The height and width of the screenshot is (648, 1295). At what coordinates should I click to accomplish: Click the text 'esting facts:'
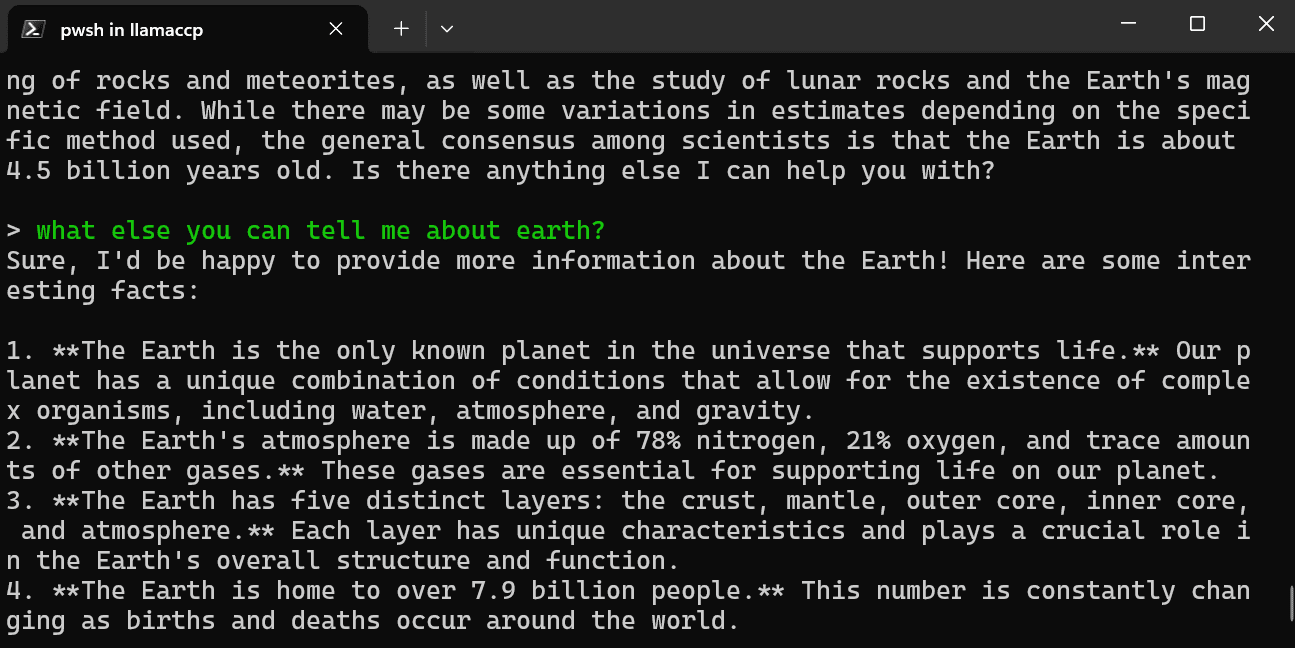tap(103, 291)
